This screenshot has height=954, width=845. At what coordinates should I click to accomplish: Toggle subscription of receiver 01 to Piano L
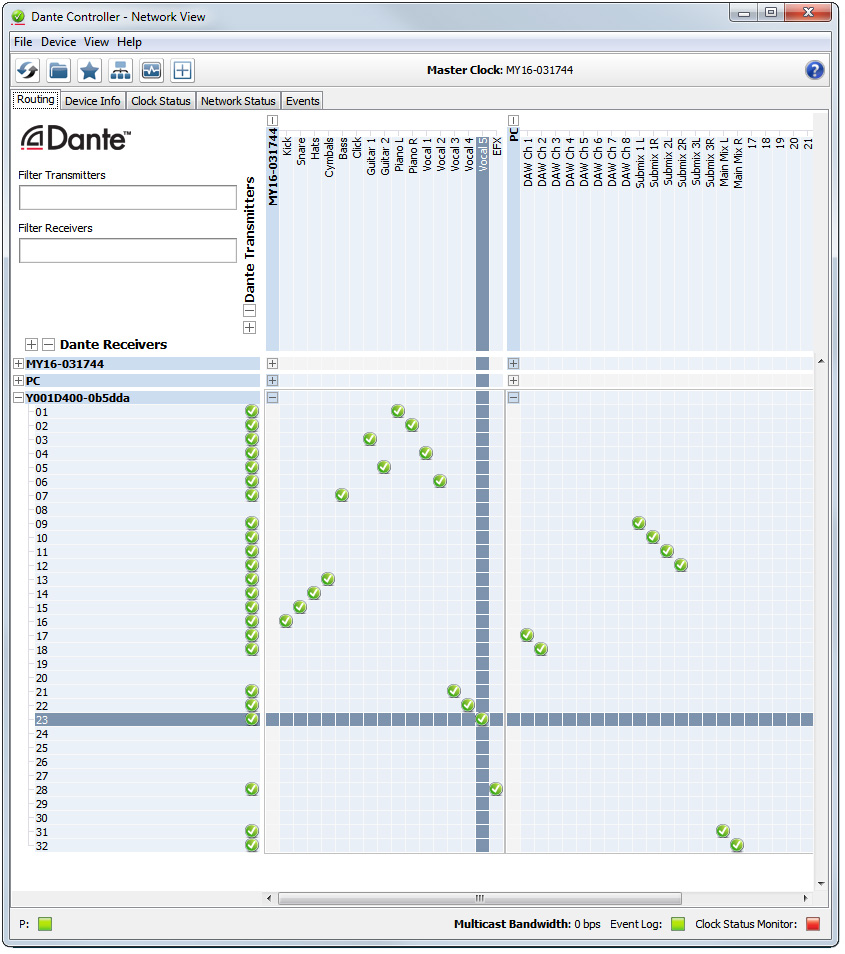point(398,412)
